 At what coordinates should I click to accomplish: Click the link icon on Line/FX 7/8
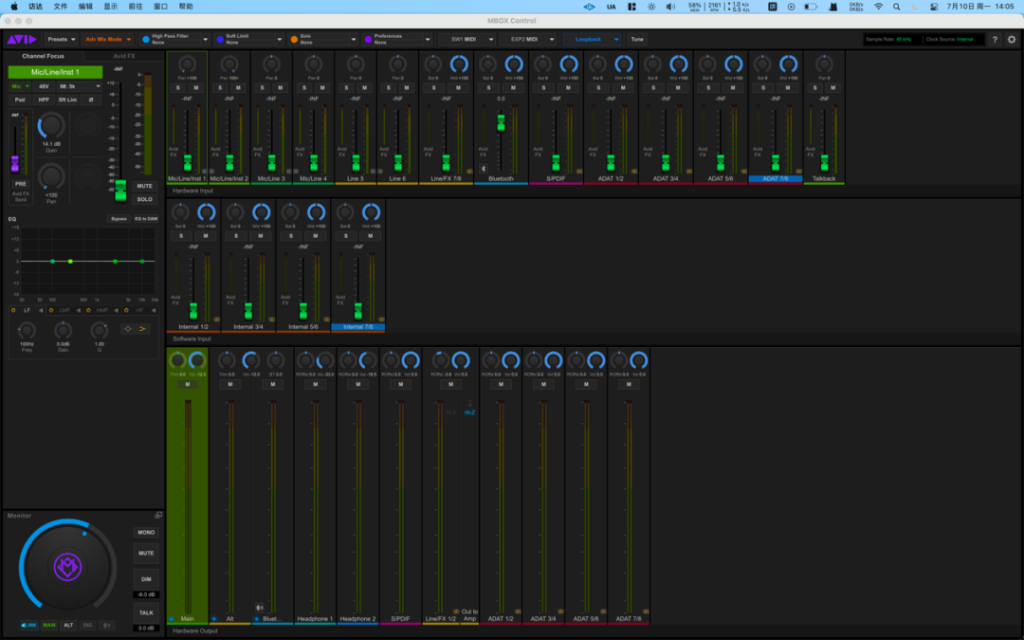point(470,172)
